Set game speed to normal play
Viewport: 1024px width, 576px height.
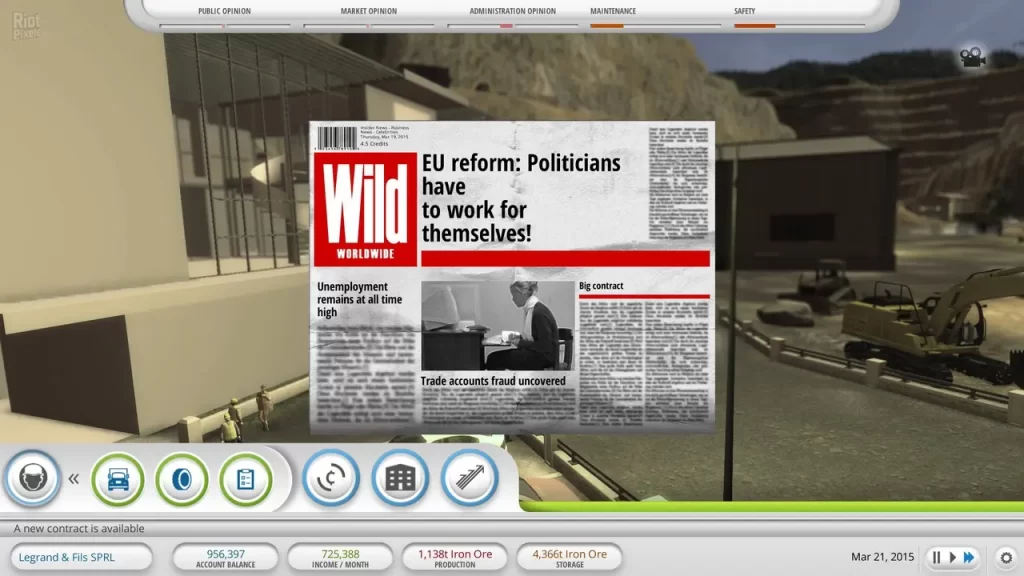pos(952,557)
